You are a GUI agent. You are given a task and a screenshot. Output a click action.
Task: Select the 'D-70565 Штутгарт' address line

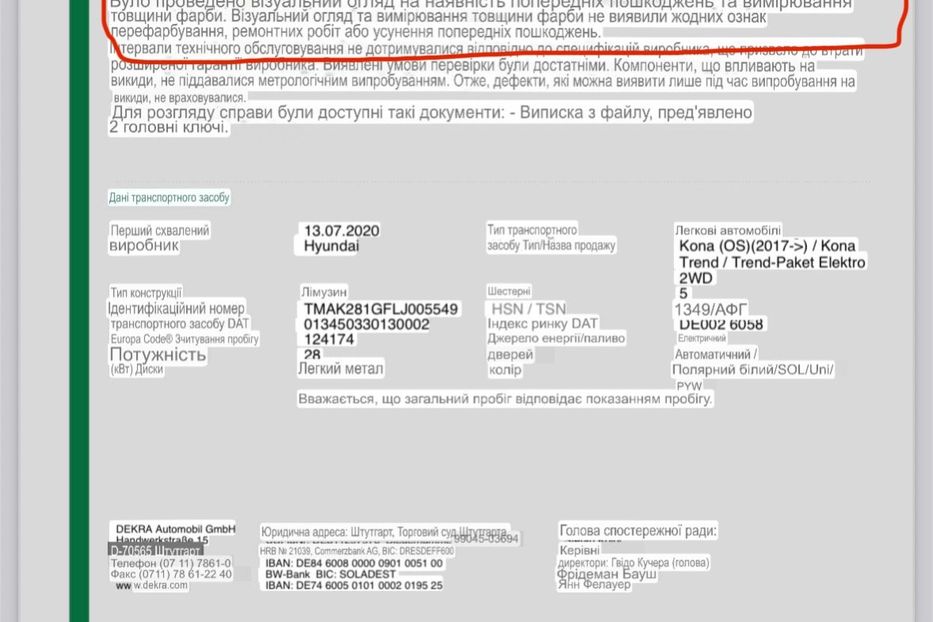(x=156, y=551)
